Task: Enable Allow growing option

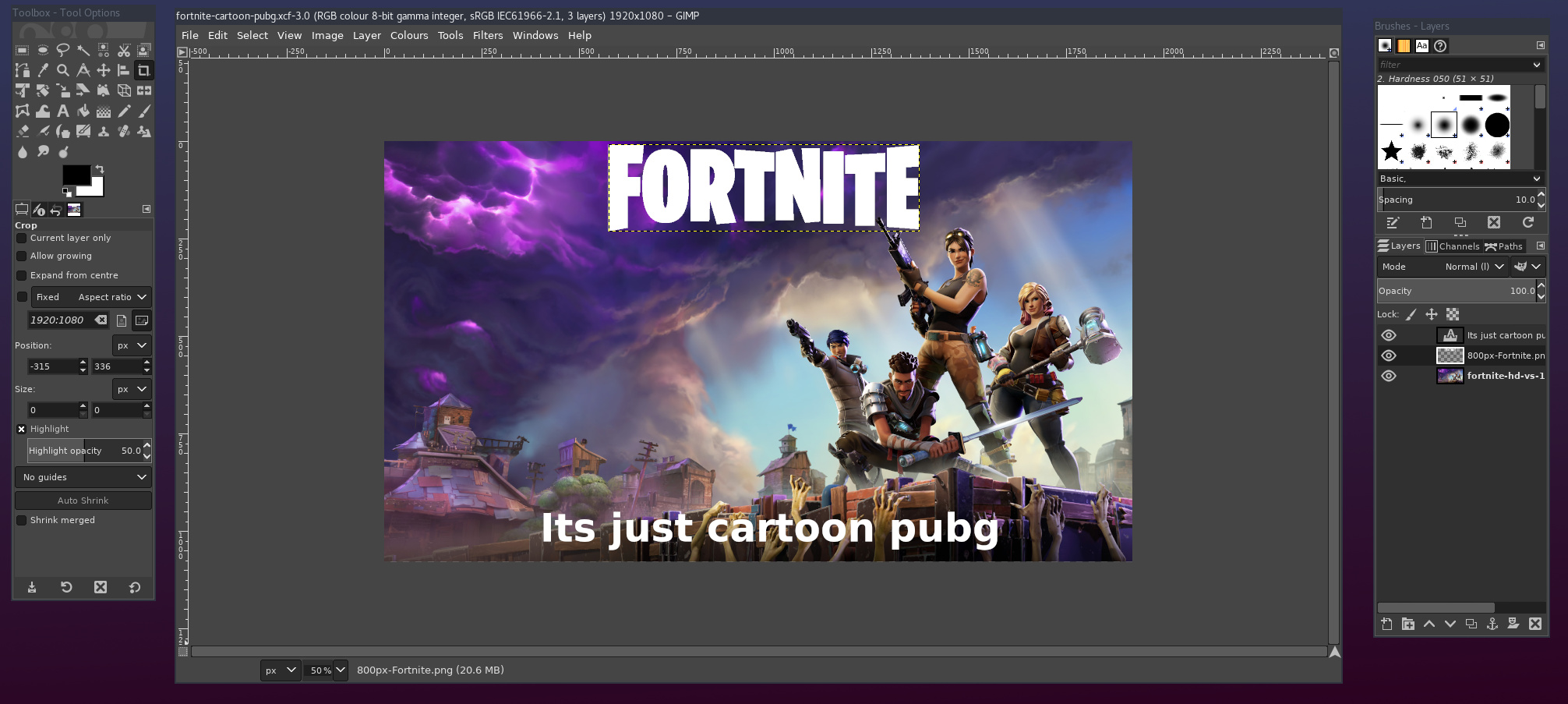Action: [x=22, y=256]
